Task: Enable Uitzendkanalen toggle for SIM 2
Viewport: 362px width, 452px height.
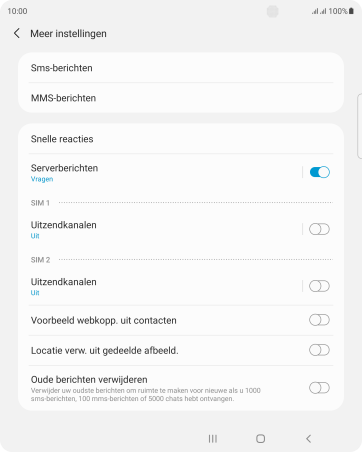Action: pyautogui.click(x=319, y=286)
